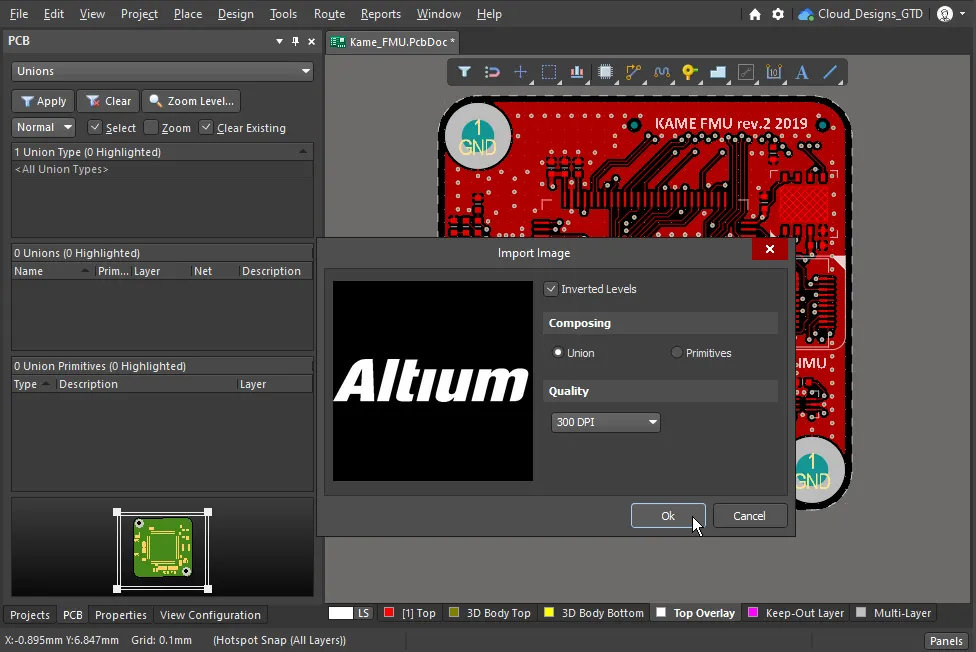Click the Home icon in title bar
976x652 pixels.
755,14
